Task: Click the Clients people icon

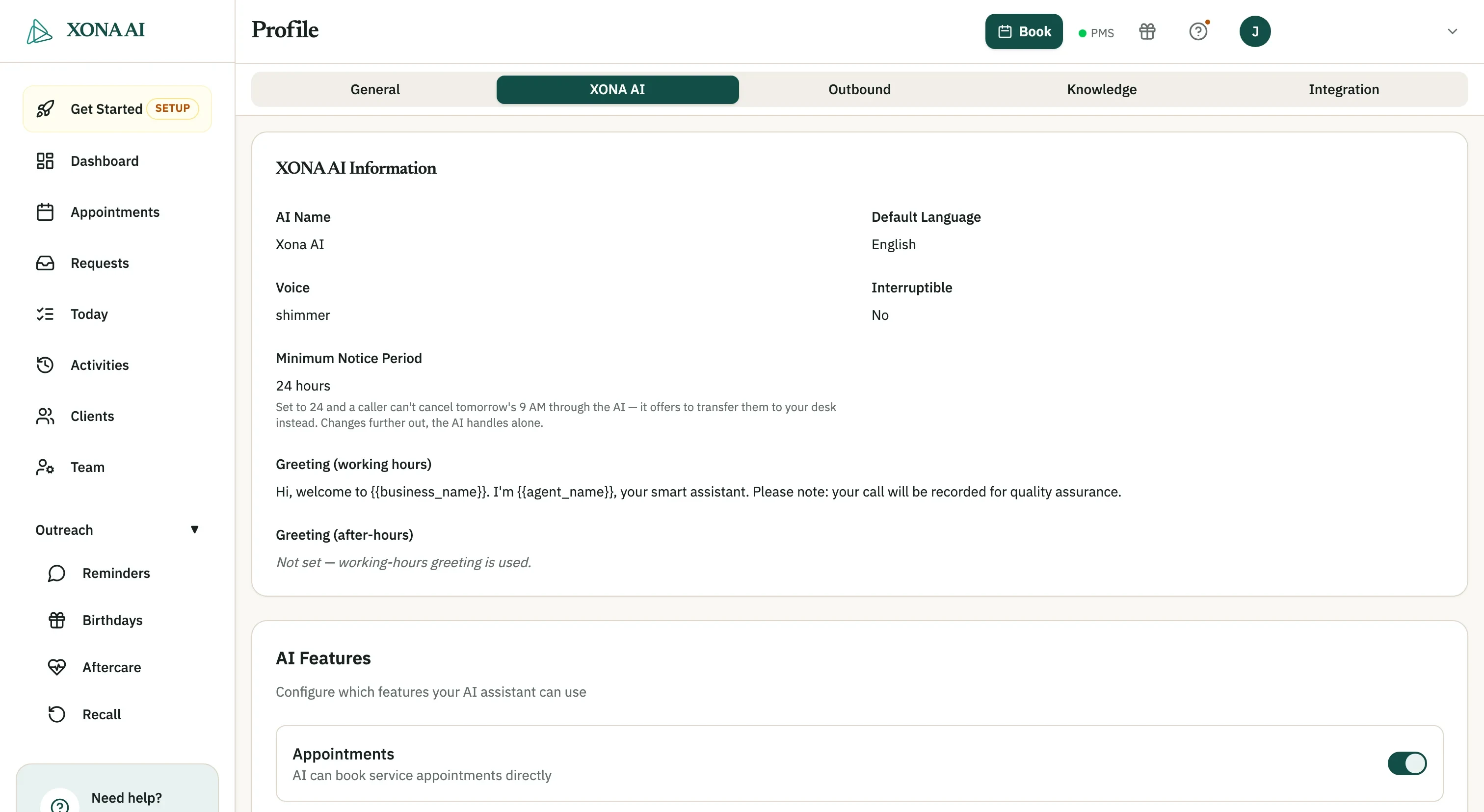Action: (45, 417)
